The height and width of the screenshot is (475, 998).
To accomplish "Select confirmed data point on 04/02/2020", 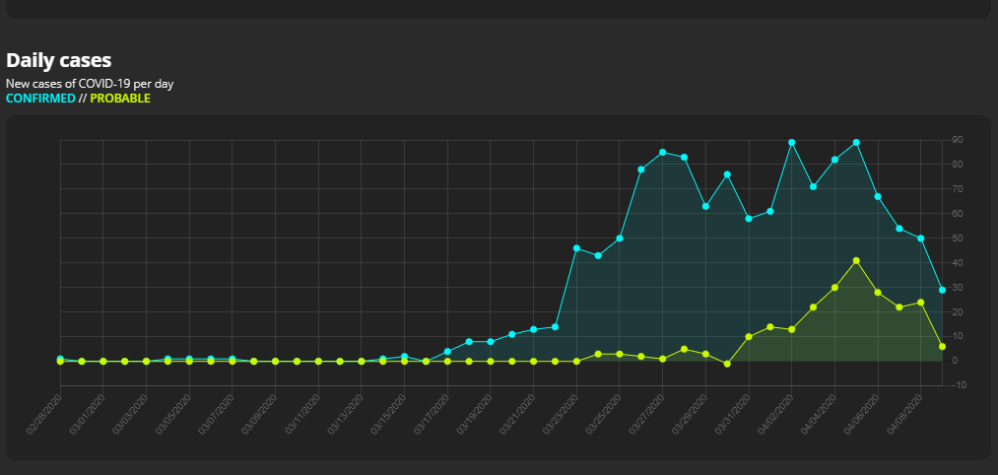I will (x=792, y=142).
